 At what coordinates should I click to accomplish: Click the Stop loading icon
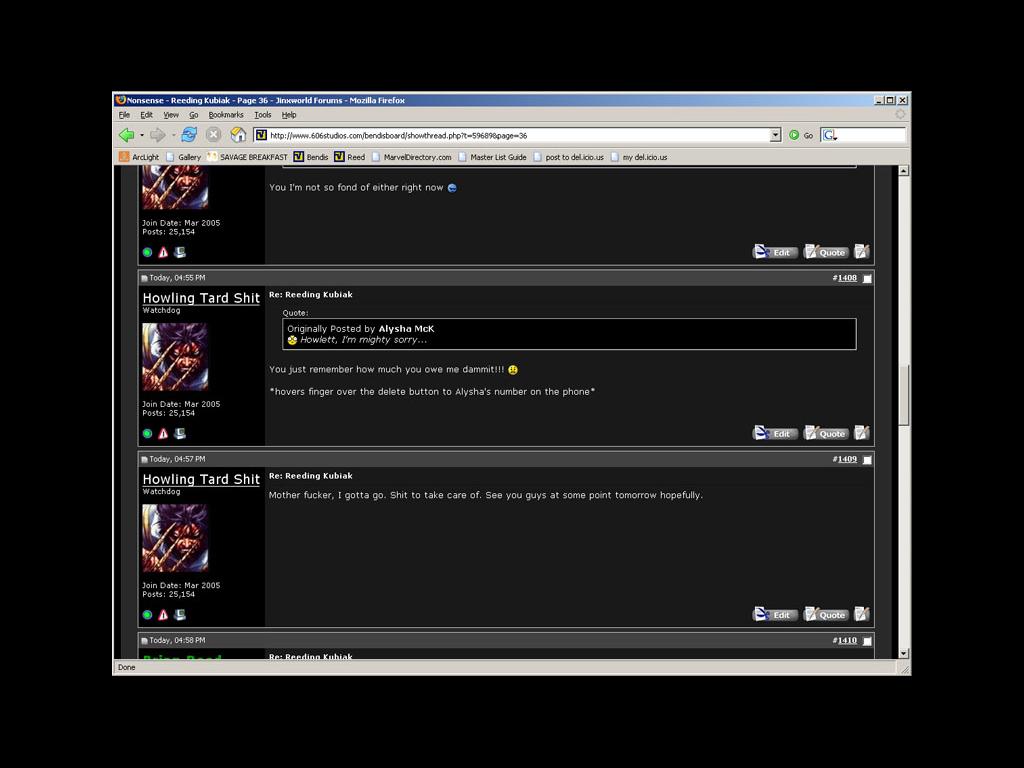click(213, 135)
